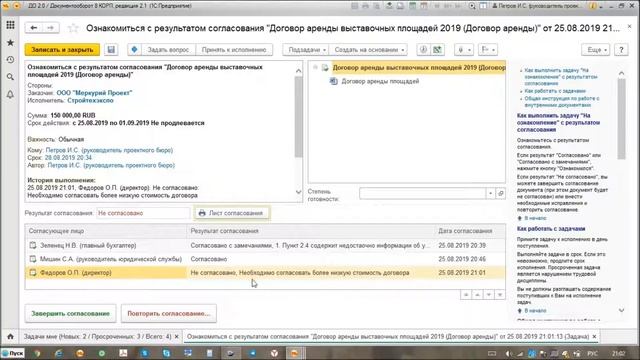Screen dimensions: 640x360
Task: Open the Создать на основании dropdown
Action: tap(369, 50)
